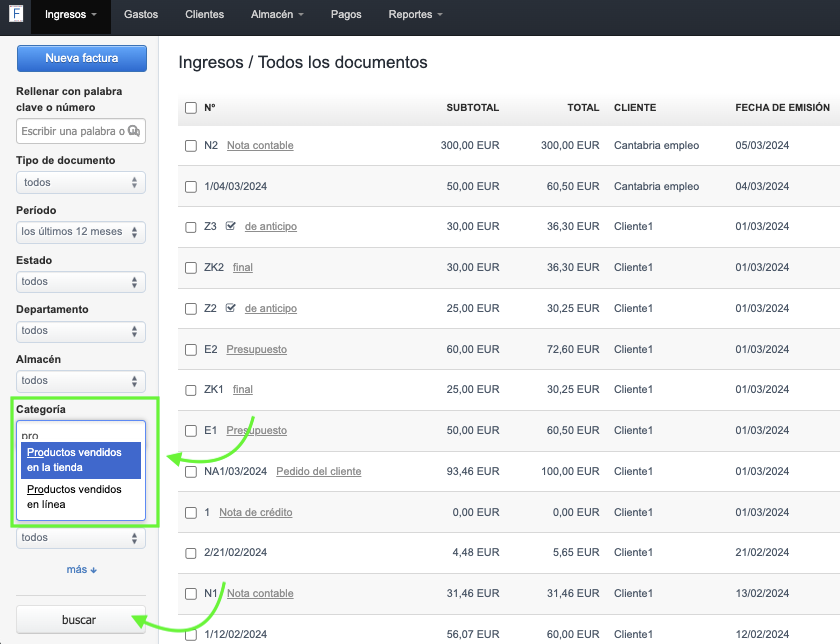Check the box for document N2

pyautogui.click(x=191, y=145)
